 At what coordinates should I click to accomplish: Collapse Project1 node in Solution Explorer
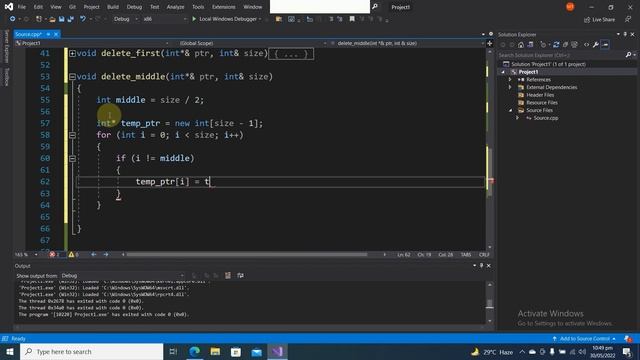503,72
